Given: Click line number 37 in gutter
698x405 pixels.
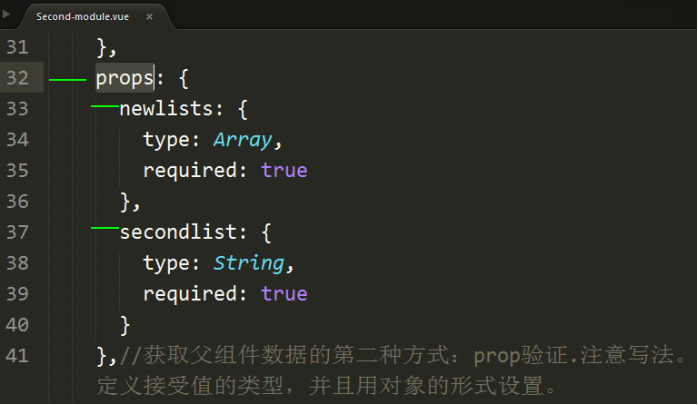Looking at the screenshot, I should coord(17,232).
